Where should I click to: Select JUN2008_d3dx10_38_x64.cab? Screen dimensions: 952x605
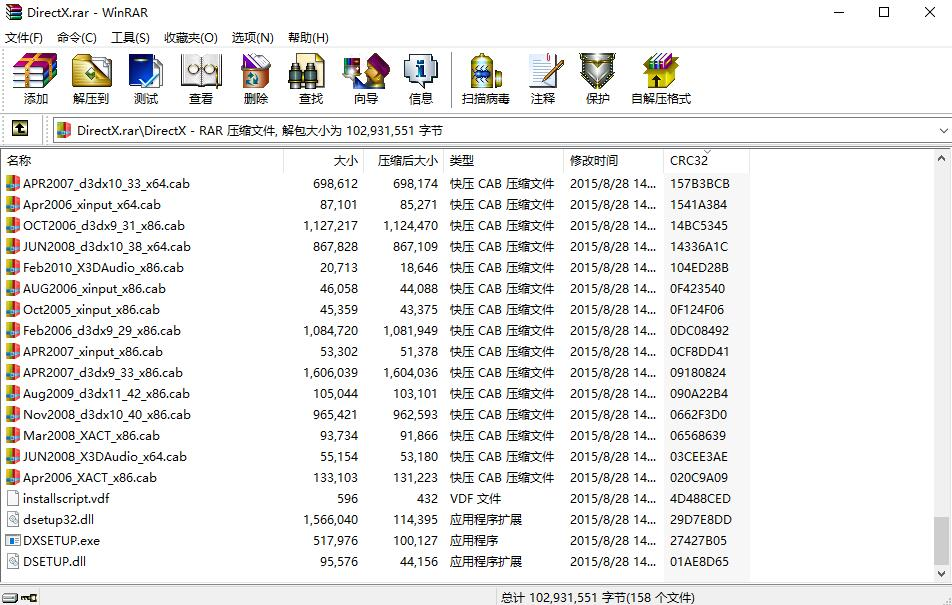pos(107,247)
